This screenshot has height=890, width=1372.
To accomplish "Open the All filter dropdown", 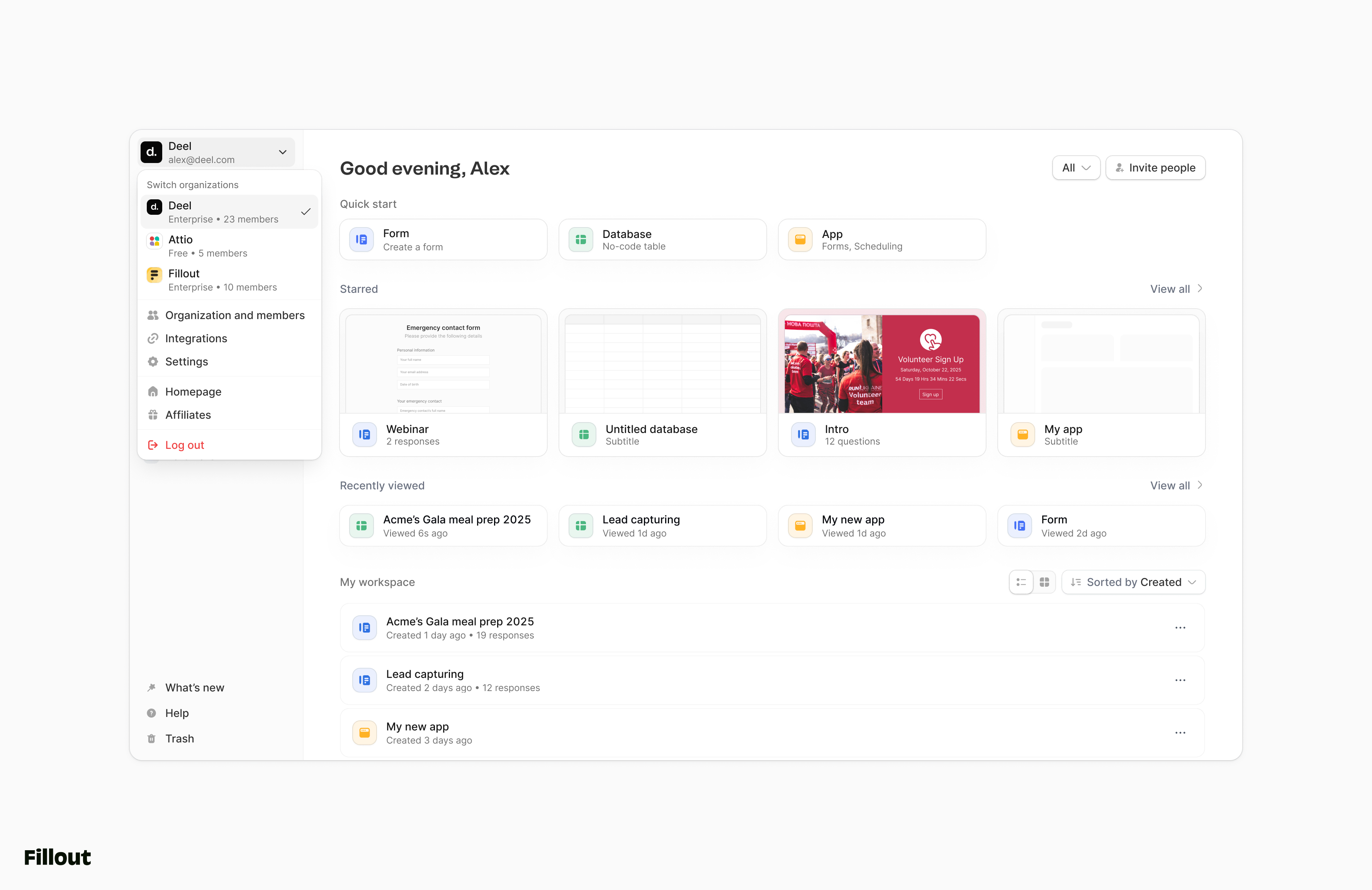I will tap(1076, 168).
